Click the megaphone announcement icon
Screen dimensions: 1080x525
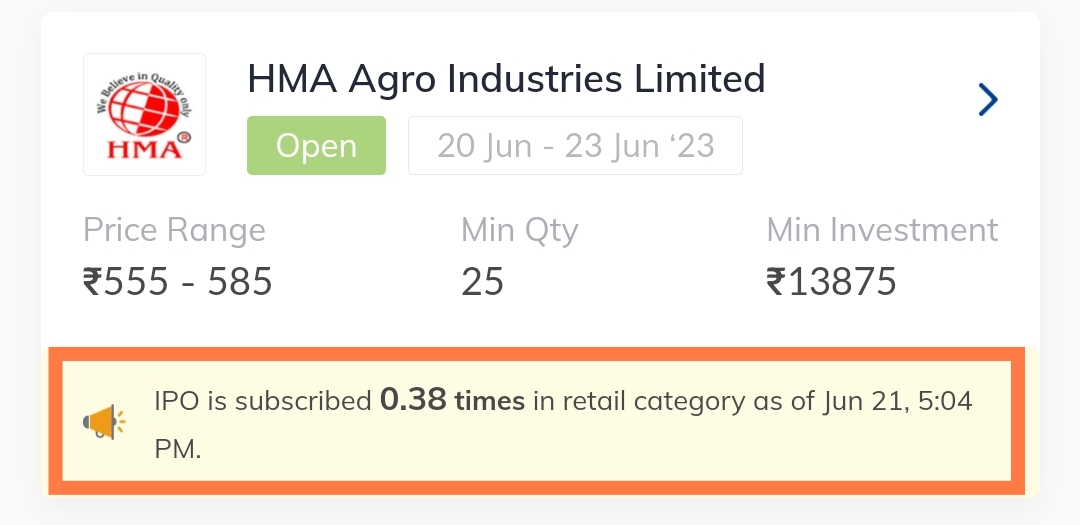(103, 422)
